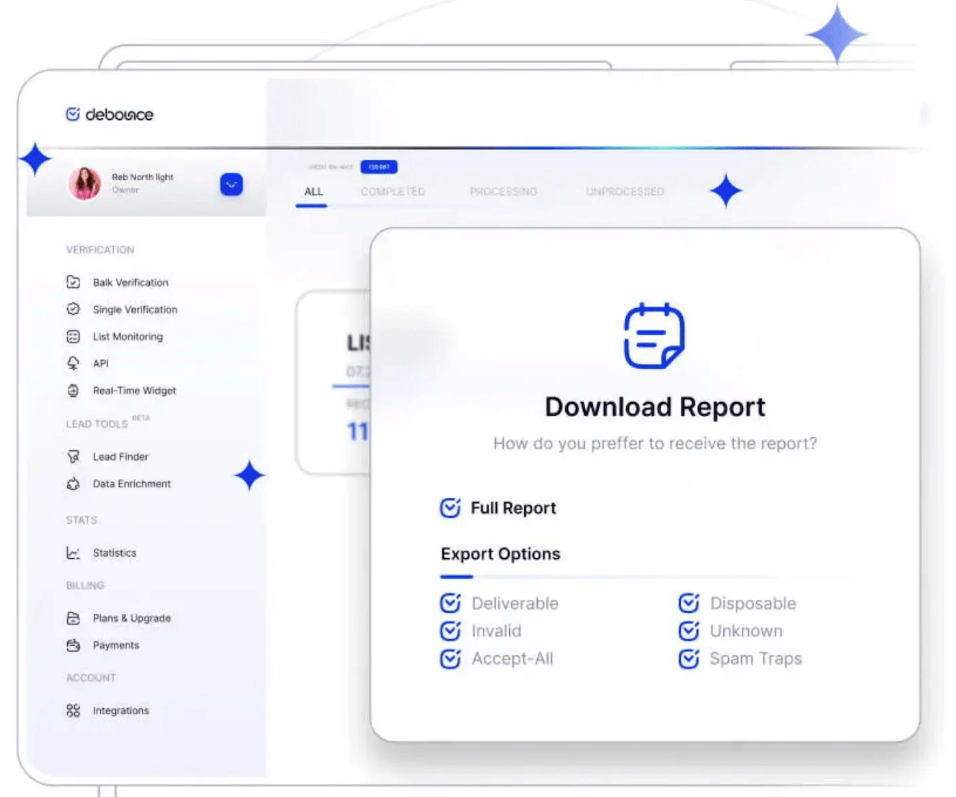Click the DeBounce logo
Viewport: 956px width, 797px height.
(110, 114)
